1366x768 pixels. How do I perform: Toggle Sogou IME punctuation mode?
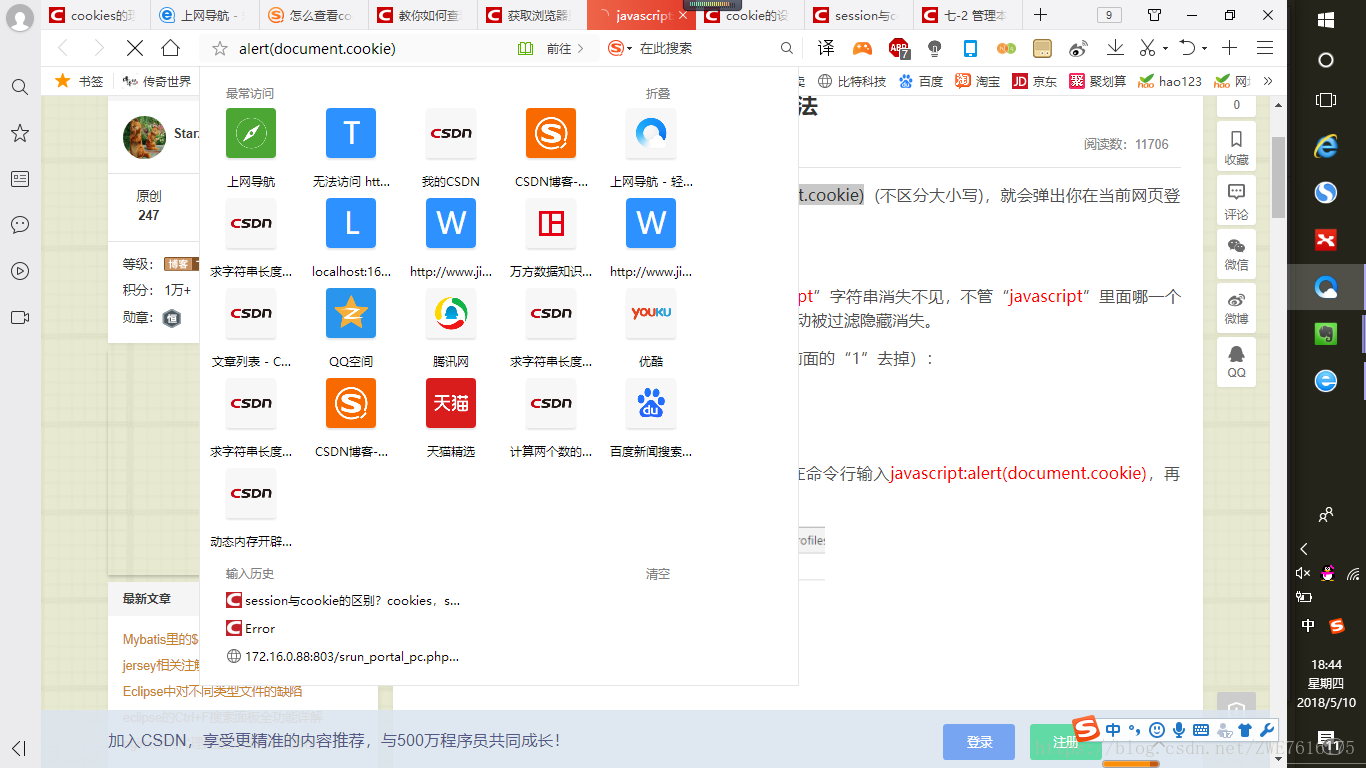1135,730
